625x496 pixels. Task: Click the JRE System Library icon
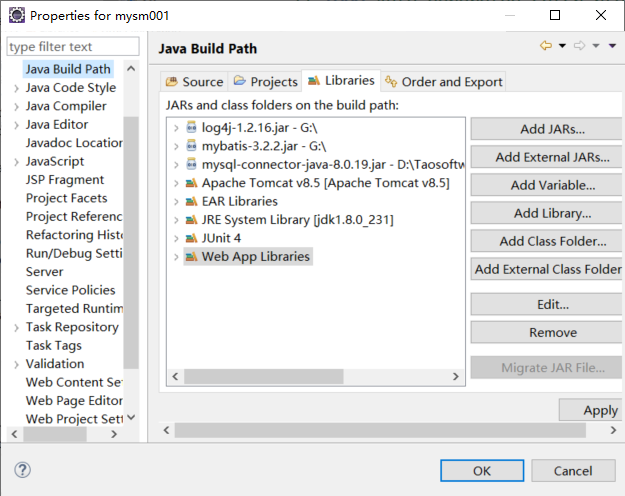pyautogui.click(x=192, y=220)
